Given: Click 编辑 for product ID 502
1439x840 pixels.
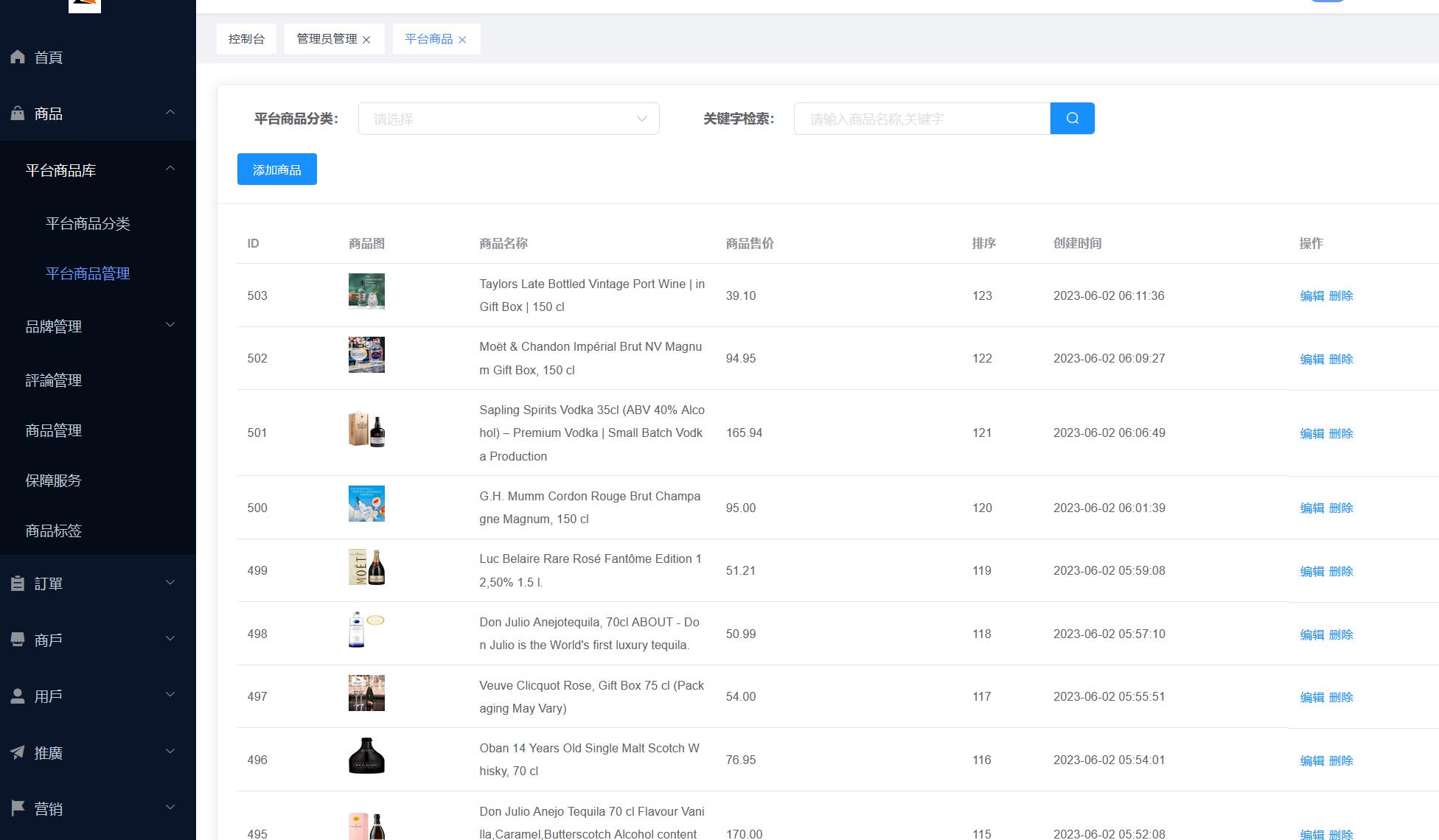Looking at the screenshot, I should pos(1311,359).
